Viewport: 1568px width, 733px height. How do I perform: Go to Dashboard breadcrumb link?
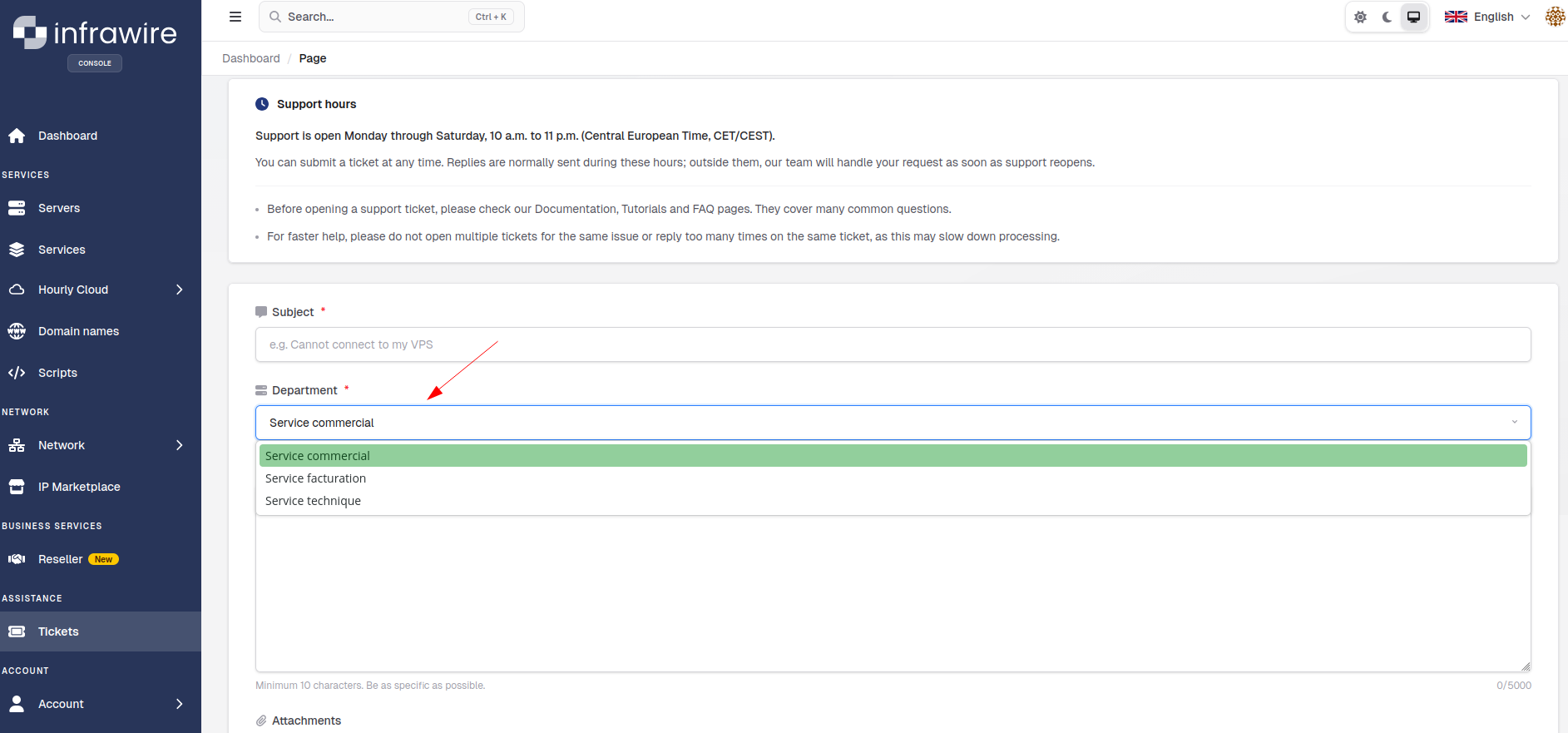tap(251, 58)
